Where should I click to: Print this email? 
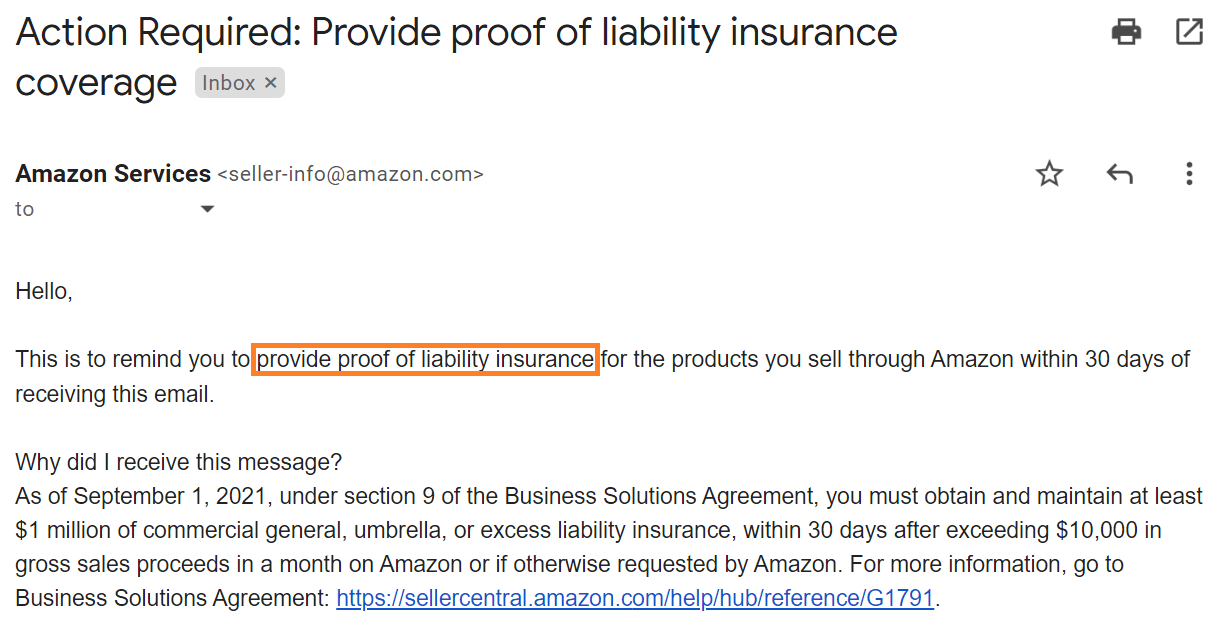click(1126, 31)
